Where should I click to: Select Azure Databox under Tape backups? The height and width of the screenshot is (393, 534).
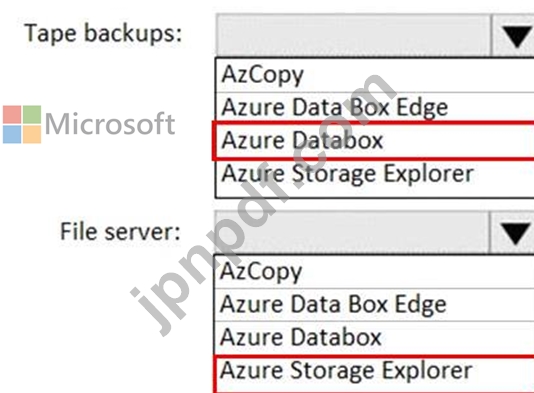pos(373,140)
